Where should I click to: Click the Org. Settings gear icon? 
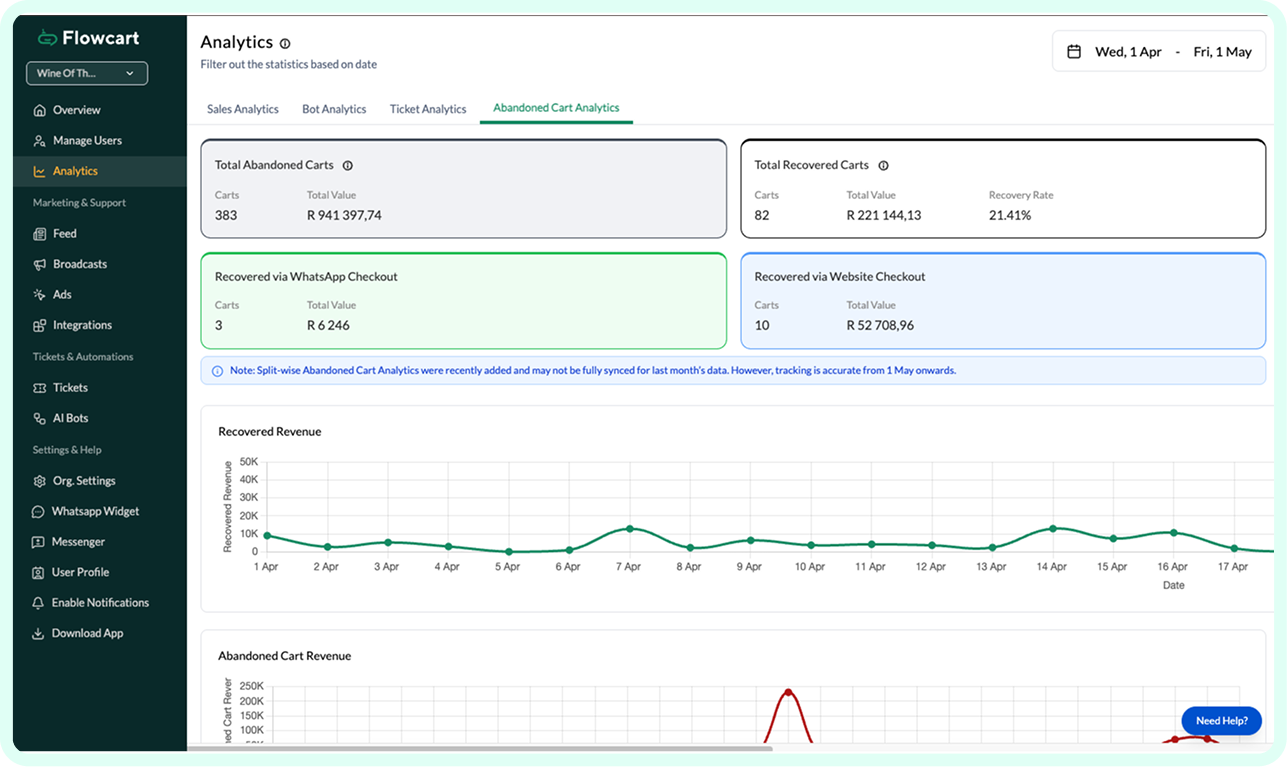(x=39, y=481)
